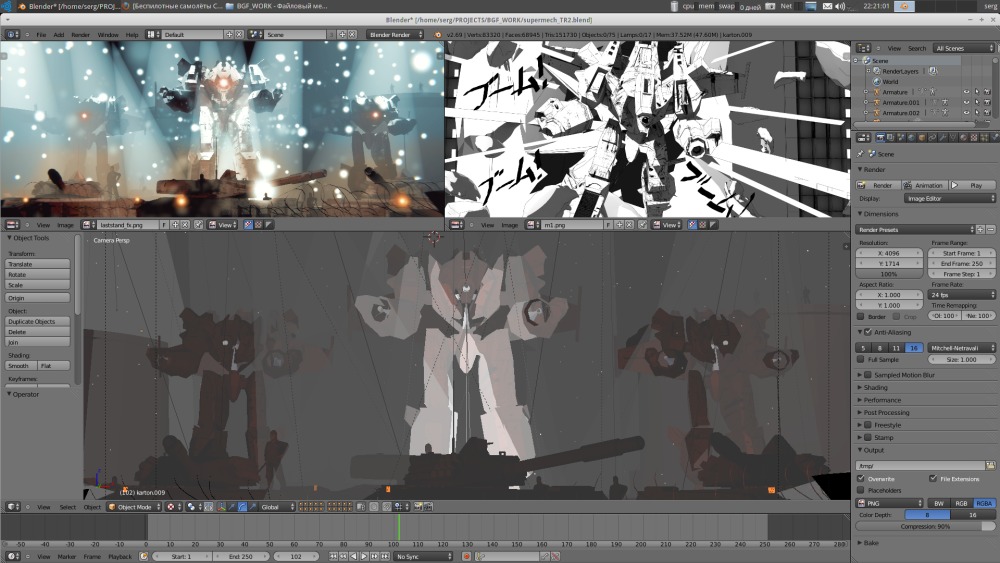Open the Texture properties tab icon

(973, 137)
